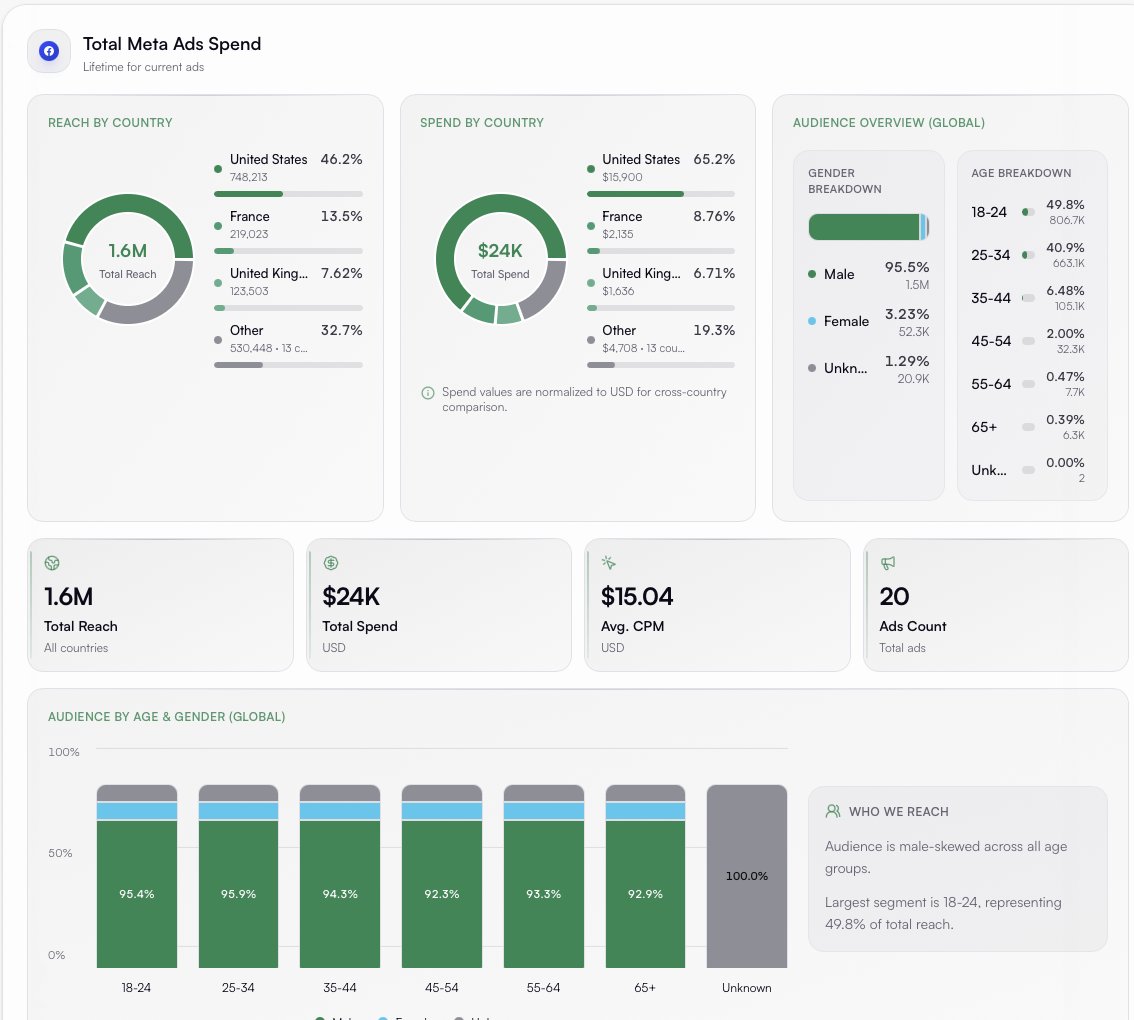Click the 20 Ads Count value
The height and width of the screenshot is (1020, 1134).
point(895,597)
